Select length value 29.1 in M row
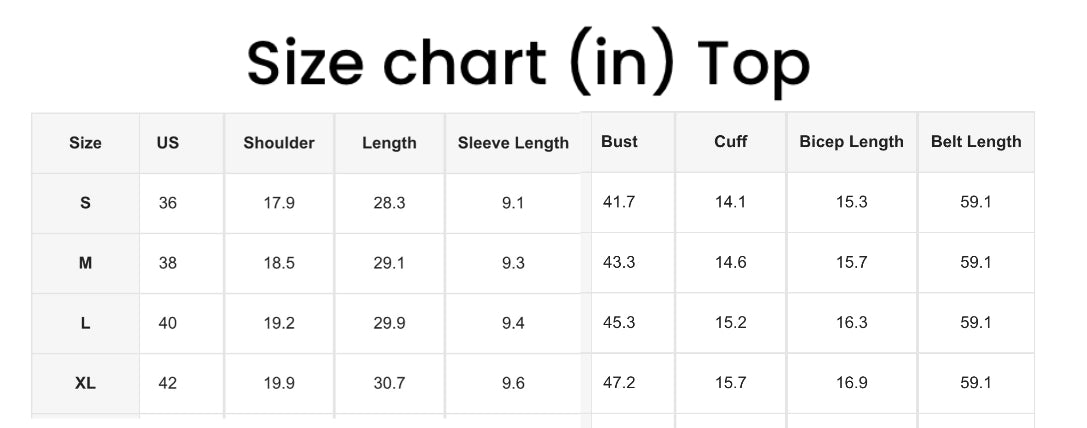 (x=389, y=263)
